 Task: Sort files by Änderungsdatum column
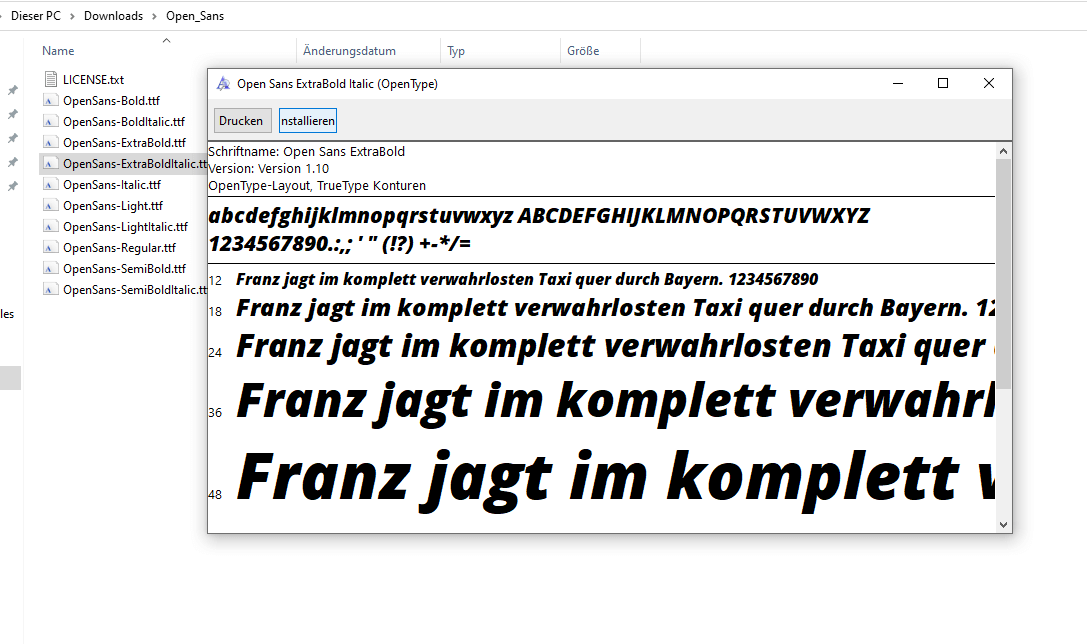349,51
